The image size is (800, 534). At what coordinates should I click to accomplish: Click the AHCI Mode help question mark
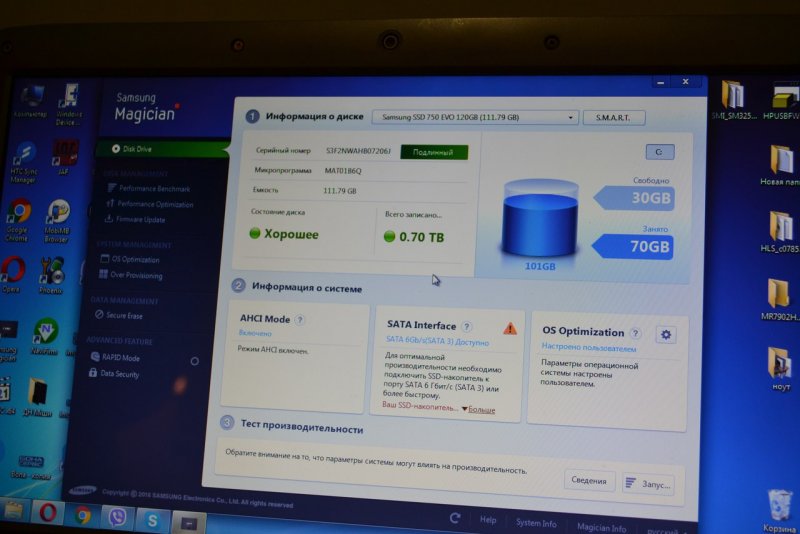coord(299,320)
